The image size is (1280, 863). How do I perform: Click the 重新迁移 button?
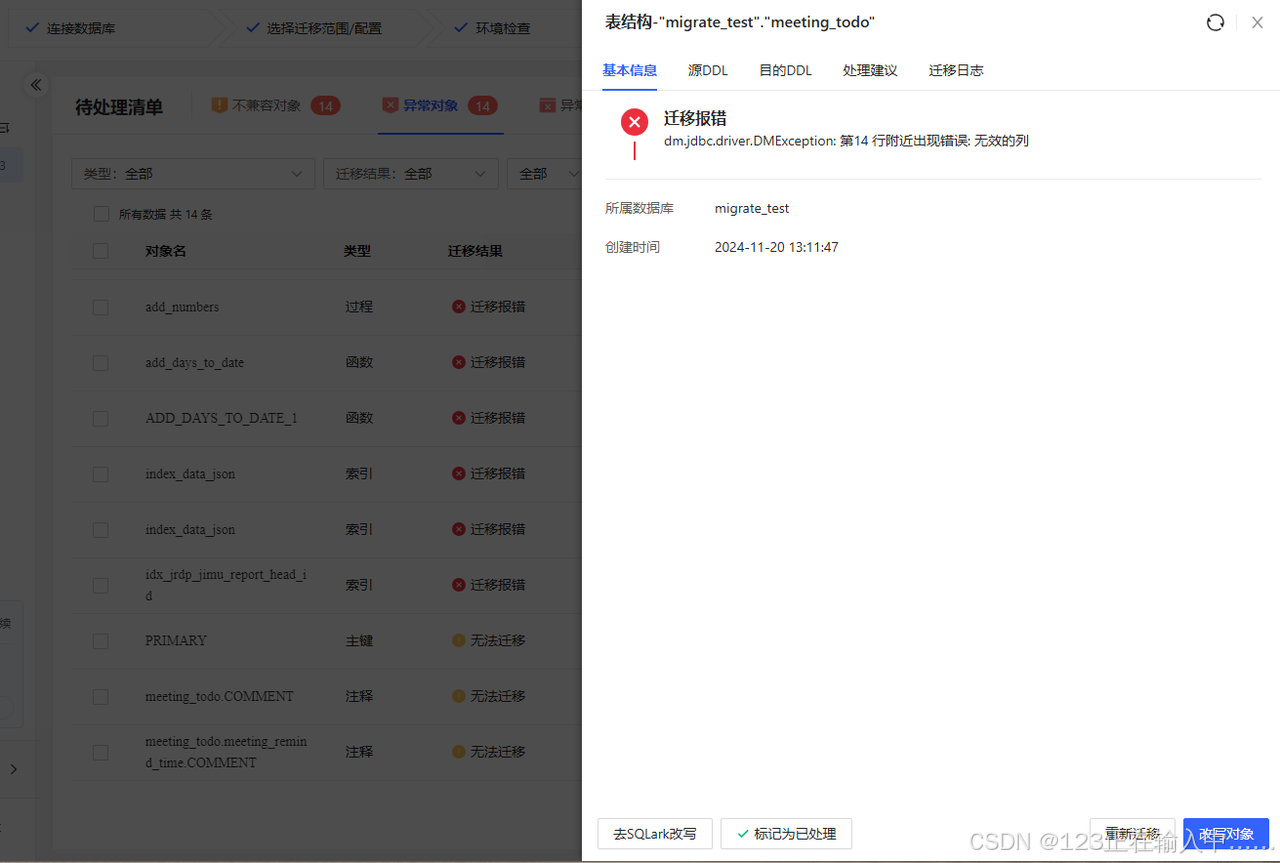1132,833
